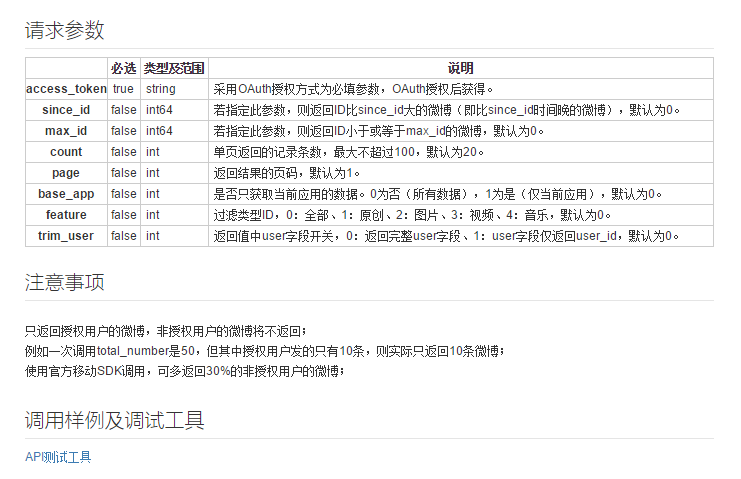
Task: Select the string type cell
Action: [160, 89]
